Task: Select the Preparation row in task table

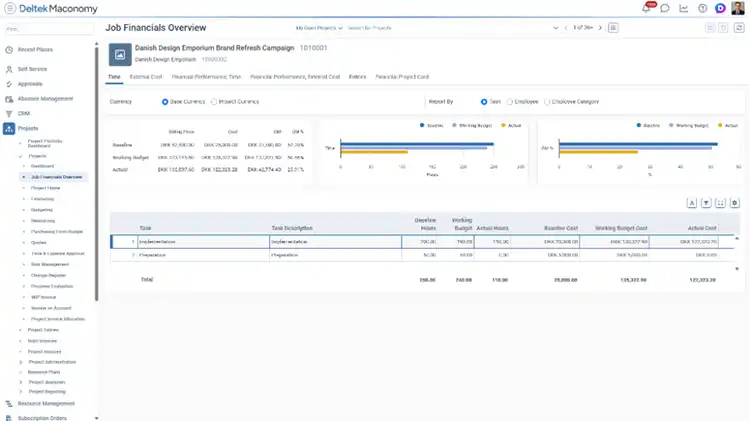Action: point(422,255)
